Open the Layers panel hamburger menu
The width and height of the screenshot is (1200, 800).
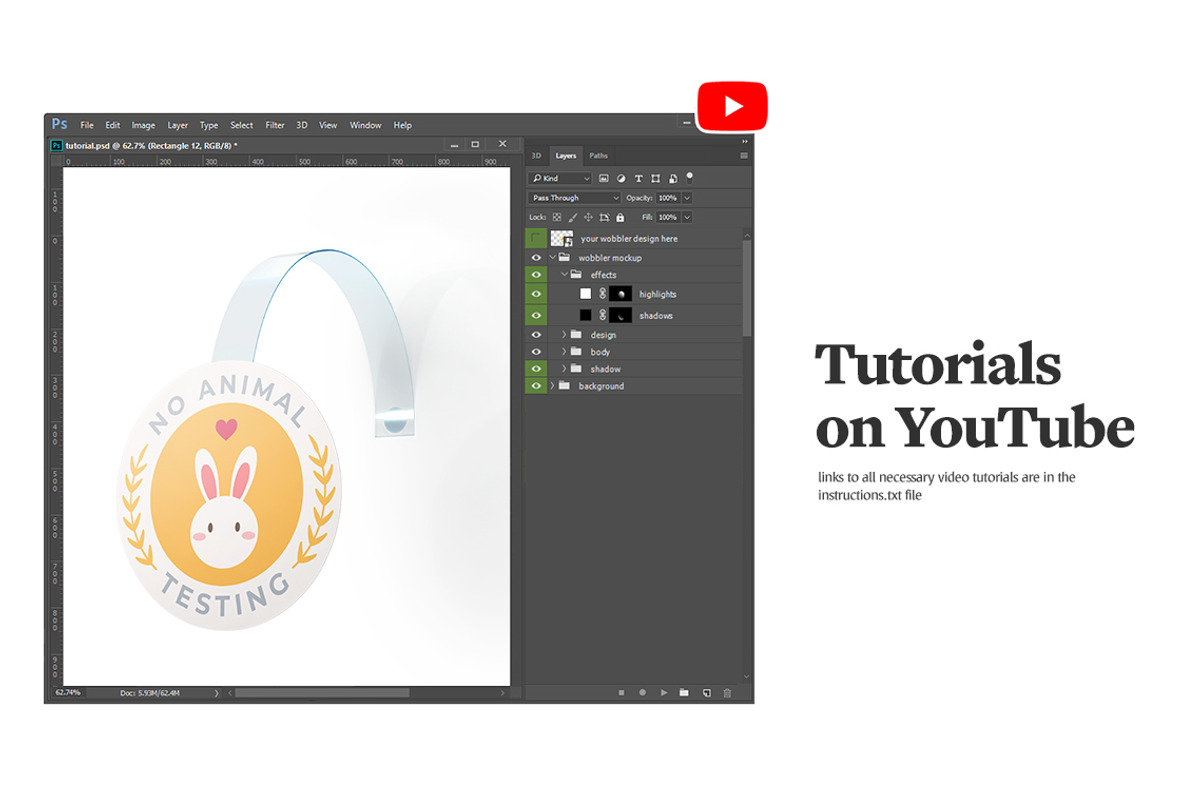744,156
